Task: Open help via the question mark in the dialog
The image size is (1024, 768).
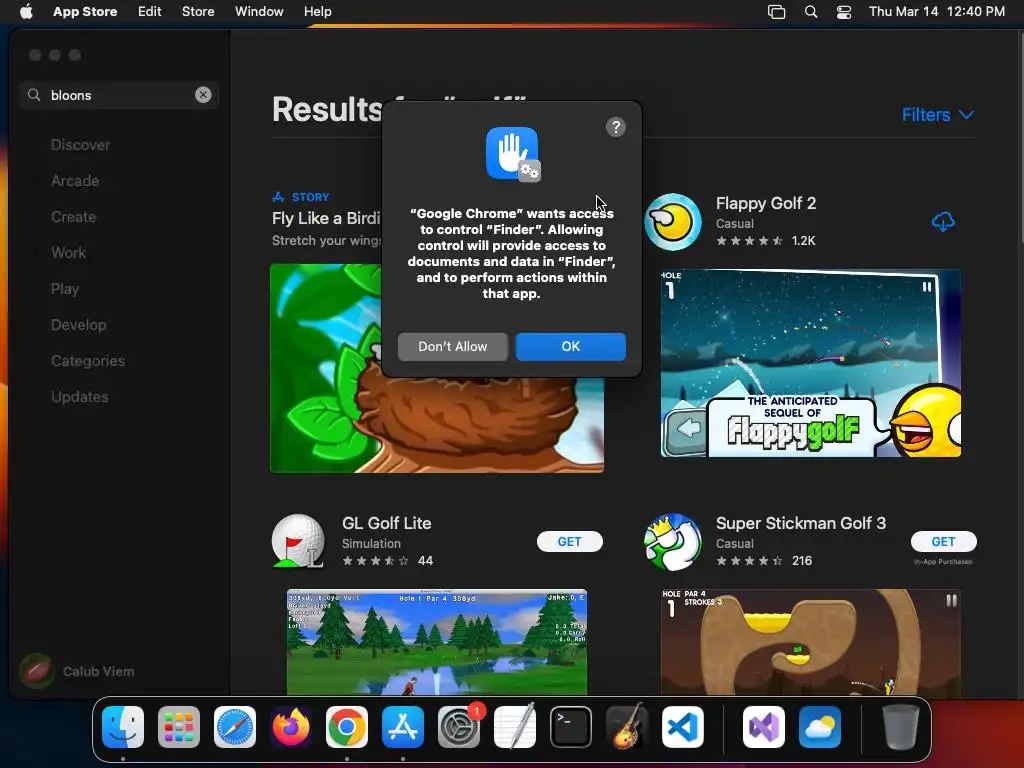Action: click(616, 127)
